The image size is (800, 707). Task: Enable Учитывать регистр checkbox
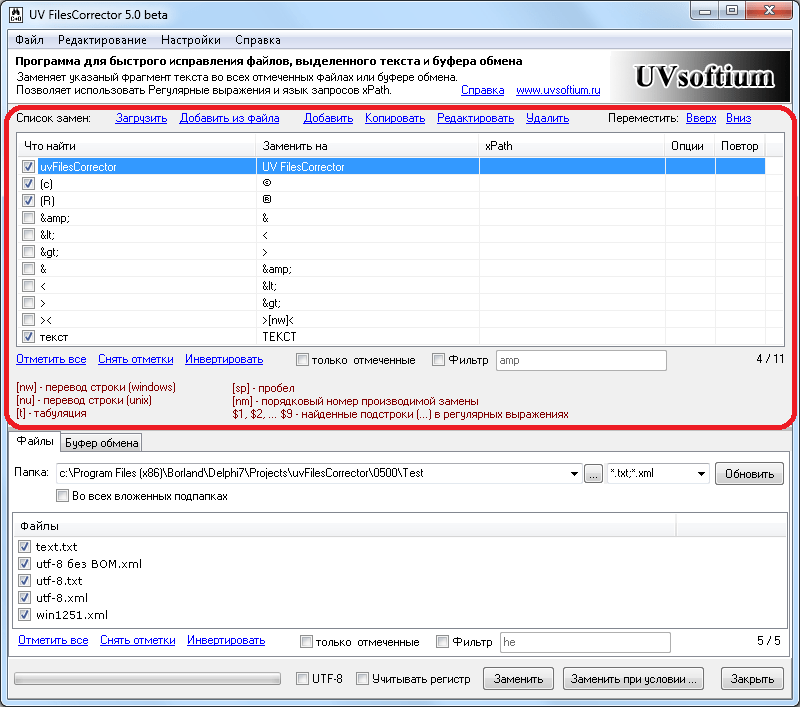pos(363,678)
